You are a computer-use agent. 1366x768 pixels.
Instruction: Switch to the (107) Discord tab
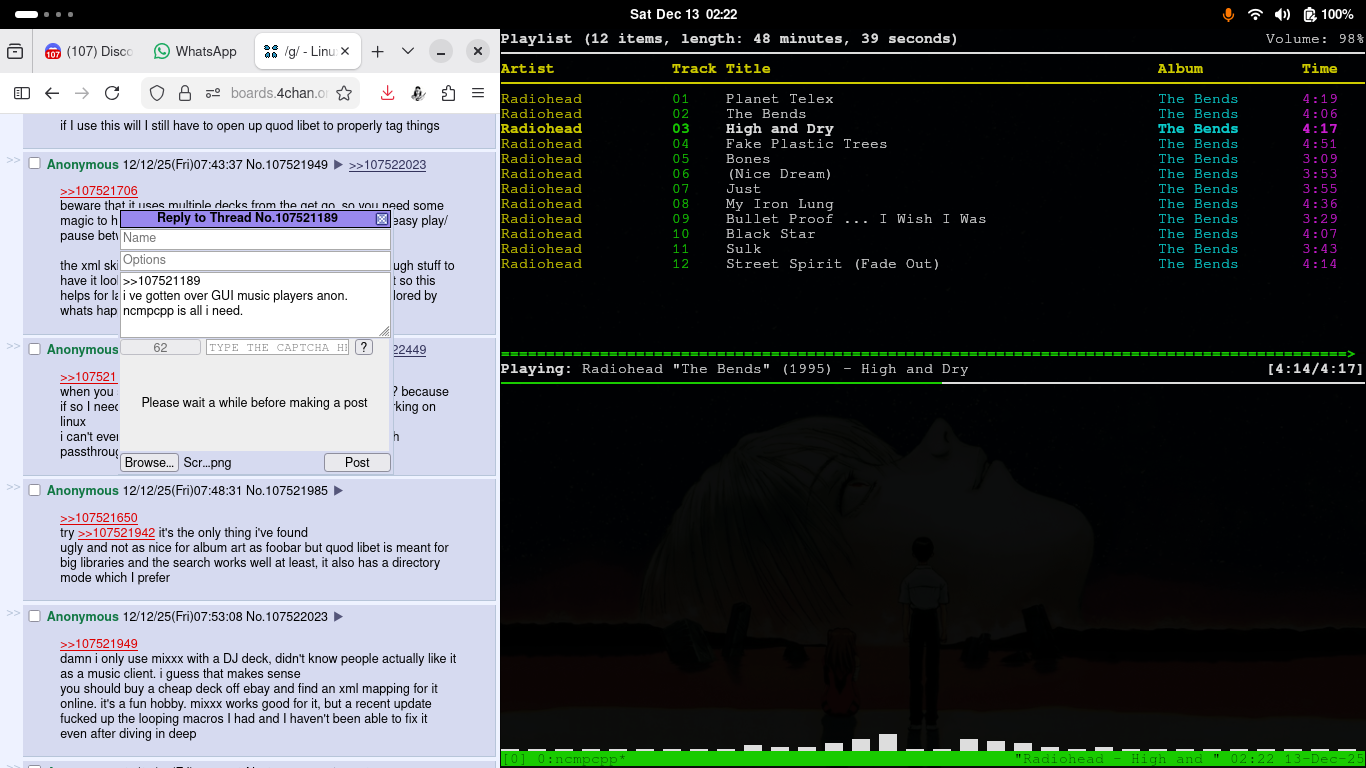pos(88,51)
